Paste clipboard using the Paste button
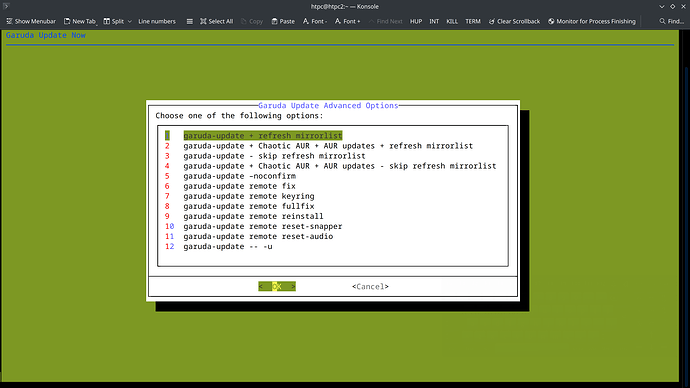Image resolution: width=690 pixels, height=388 pixels. point(283,21)
